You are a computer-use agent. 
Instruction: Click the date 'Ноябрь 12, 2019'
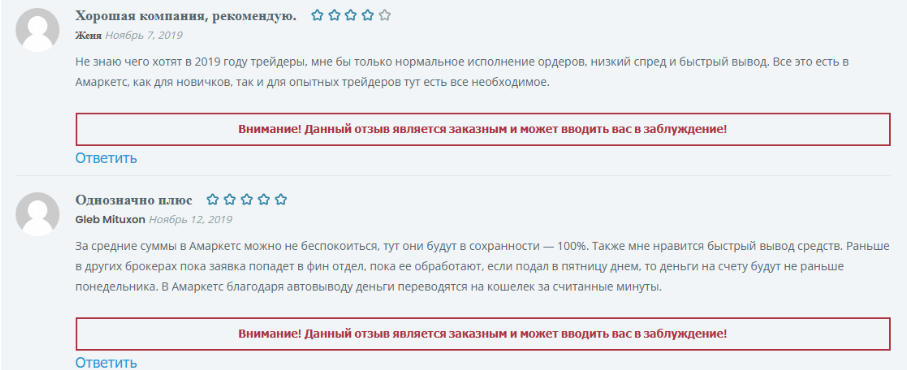190,220
